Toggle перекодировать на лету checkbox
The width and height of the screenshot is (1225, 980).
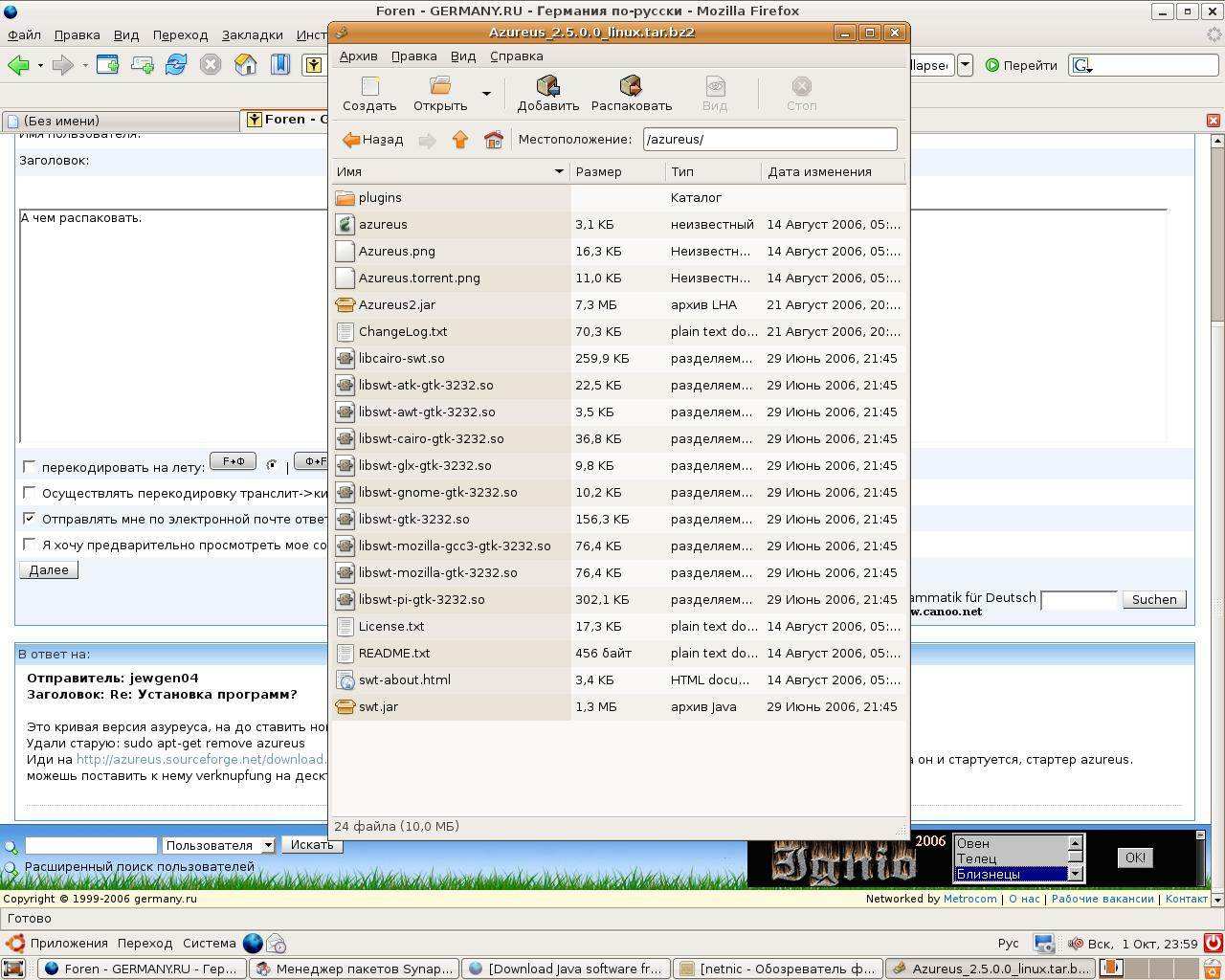coord(30,466)
